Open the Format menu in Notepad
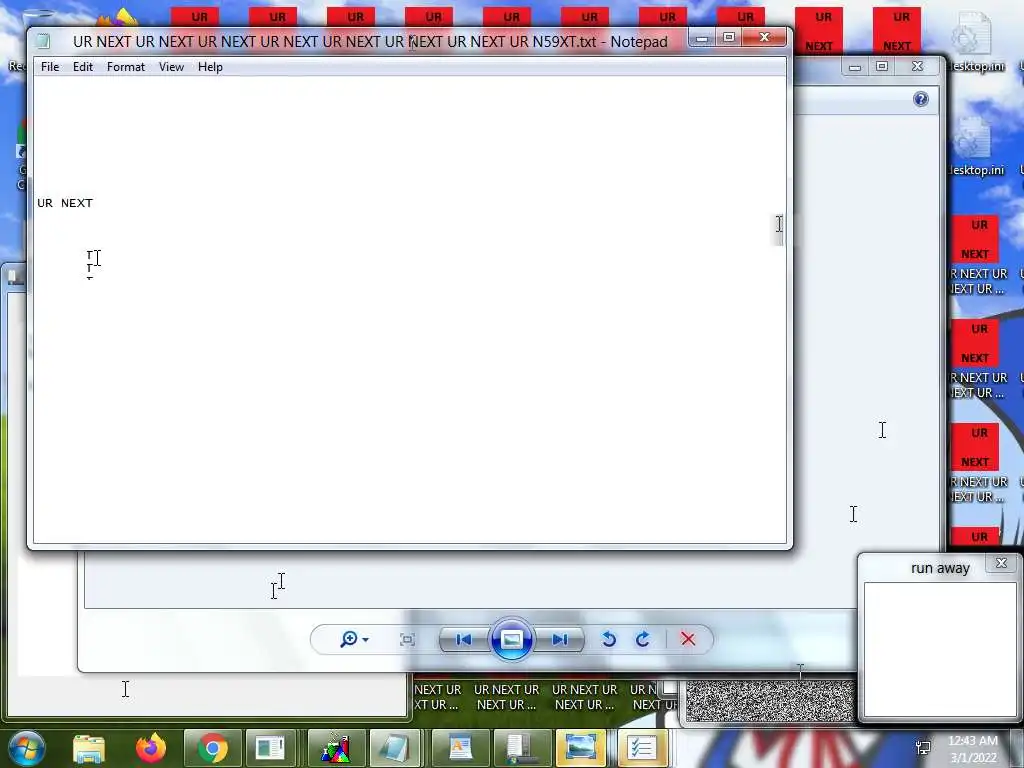The width and height of the screenshot is (1024, 768). click(125, 67)
